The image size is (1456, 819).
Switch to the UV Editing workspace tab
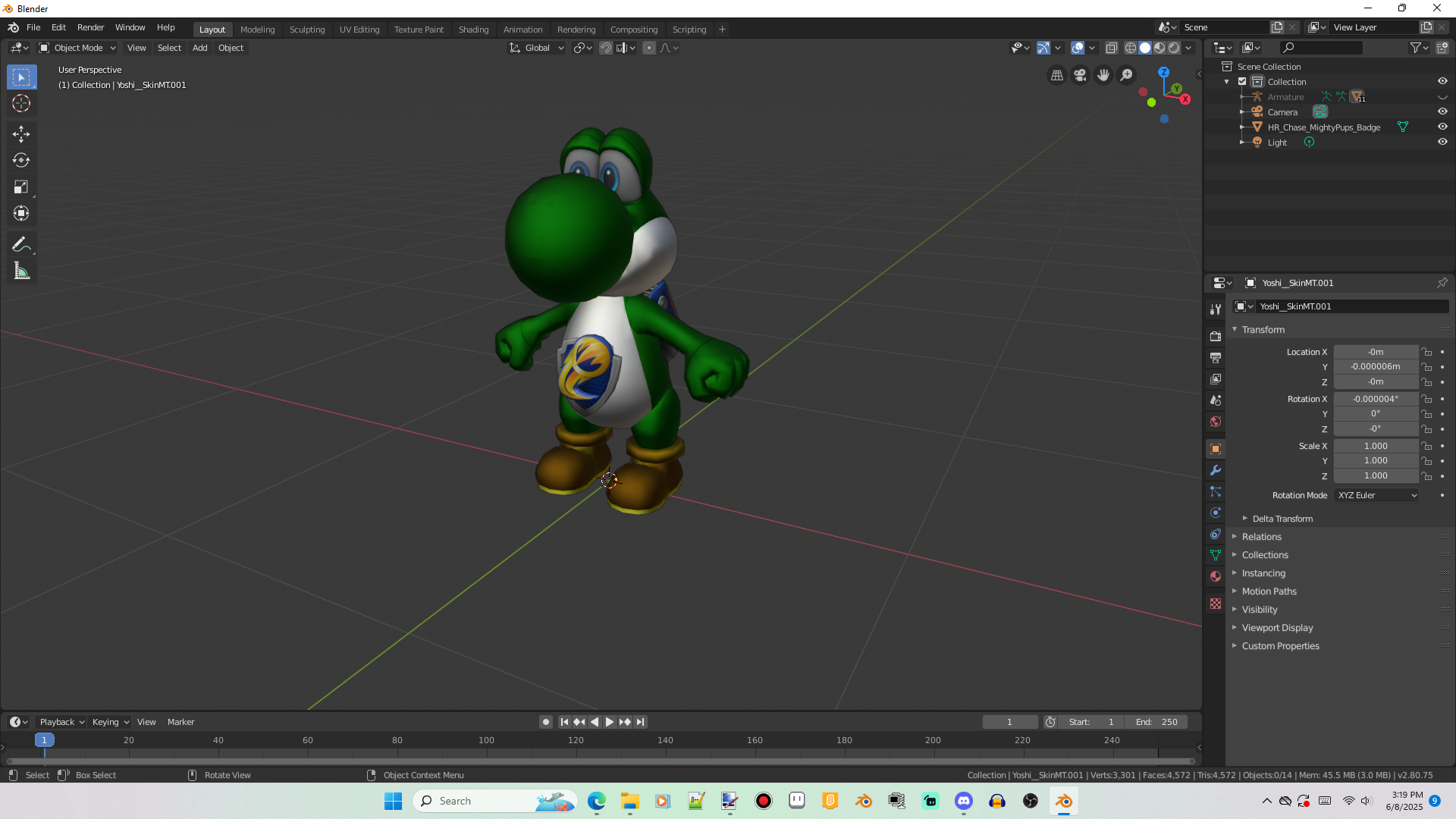coord(359,30)
